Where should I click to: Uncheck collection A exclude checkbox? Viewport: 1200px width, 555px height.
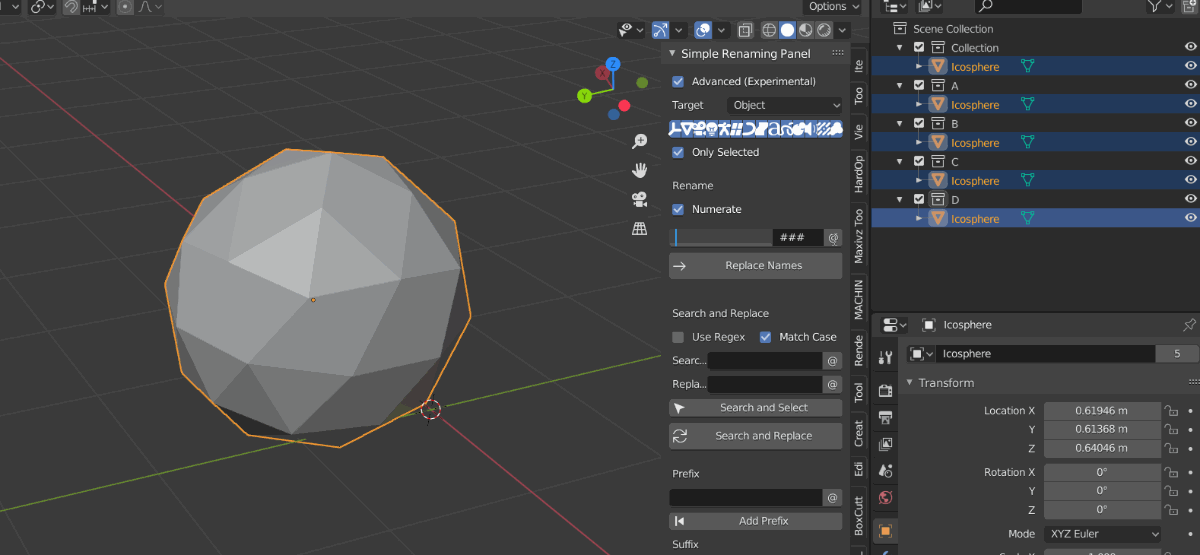919,85
